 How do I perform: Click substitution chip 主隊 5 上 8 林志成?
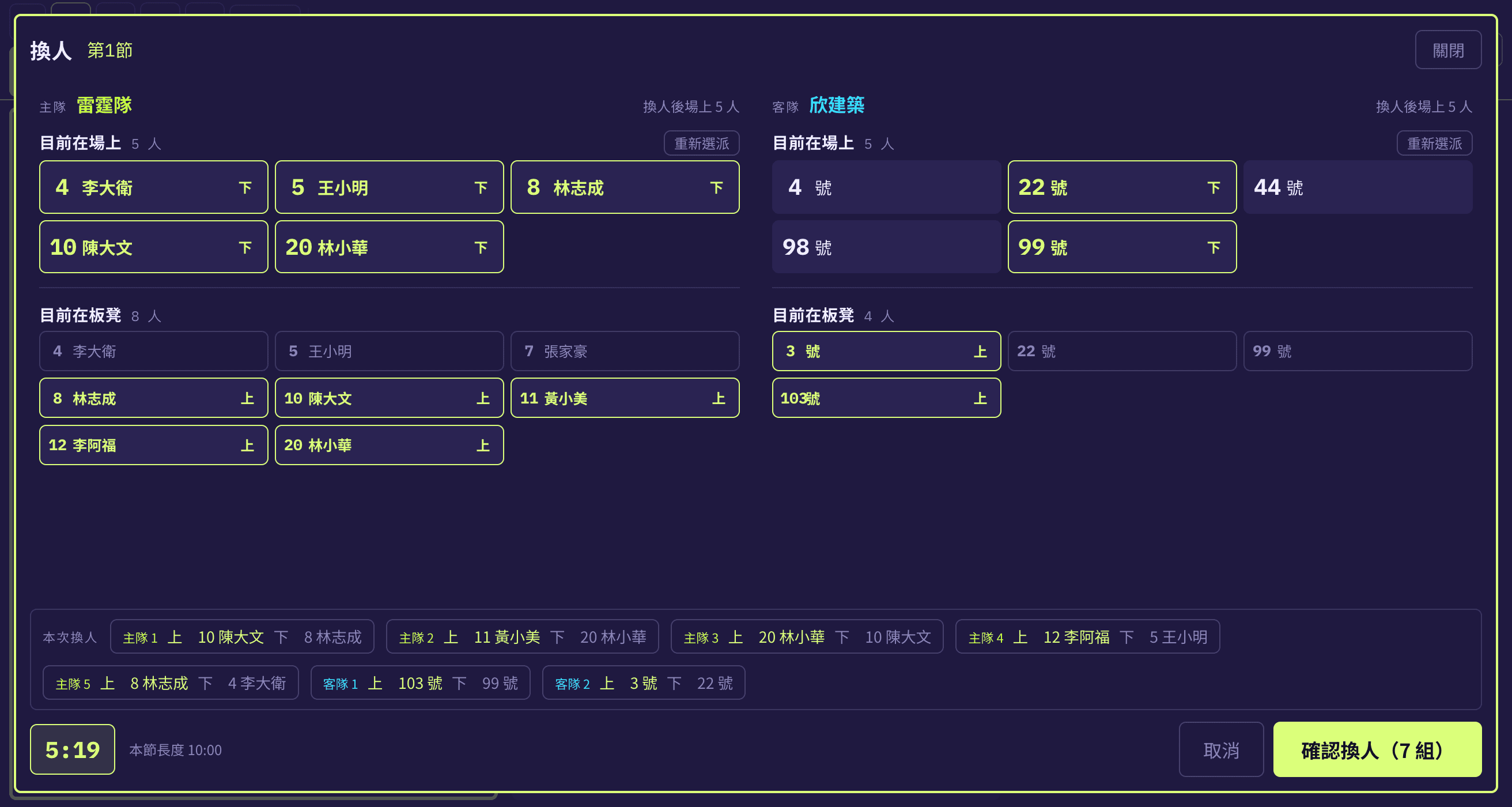pos(171,682)
